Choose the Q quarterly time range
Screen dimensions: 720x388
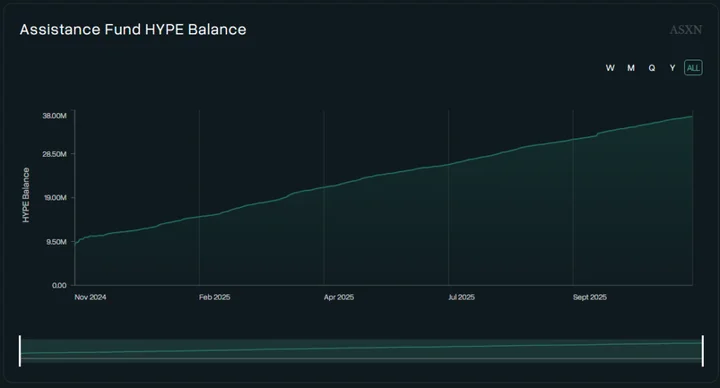coord(652,68)
